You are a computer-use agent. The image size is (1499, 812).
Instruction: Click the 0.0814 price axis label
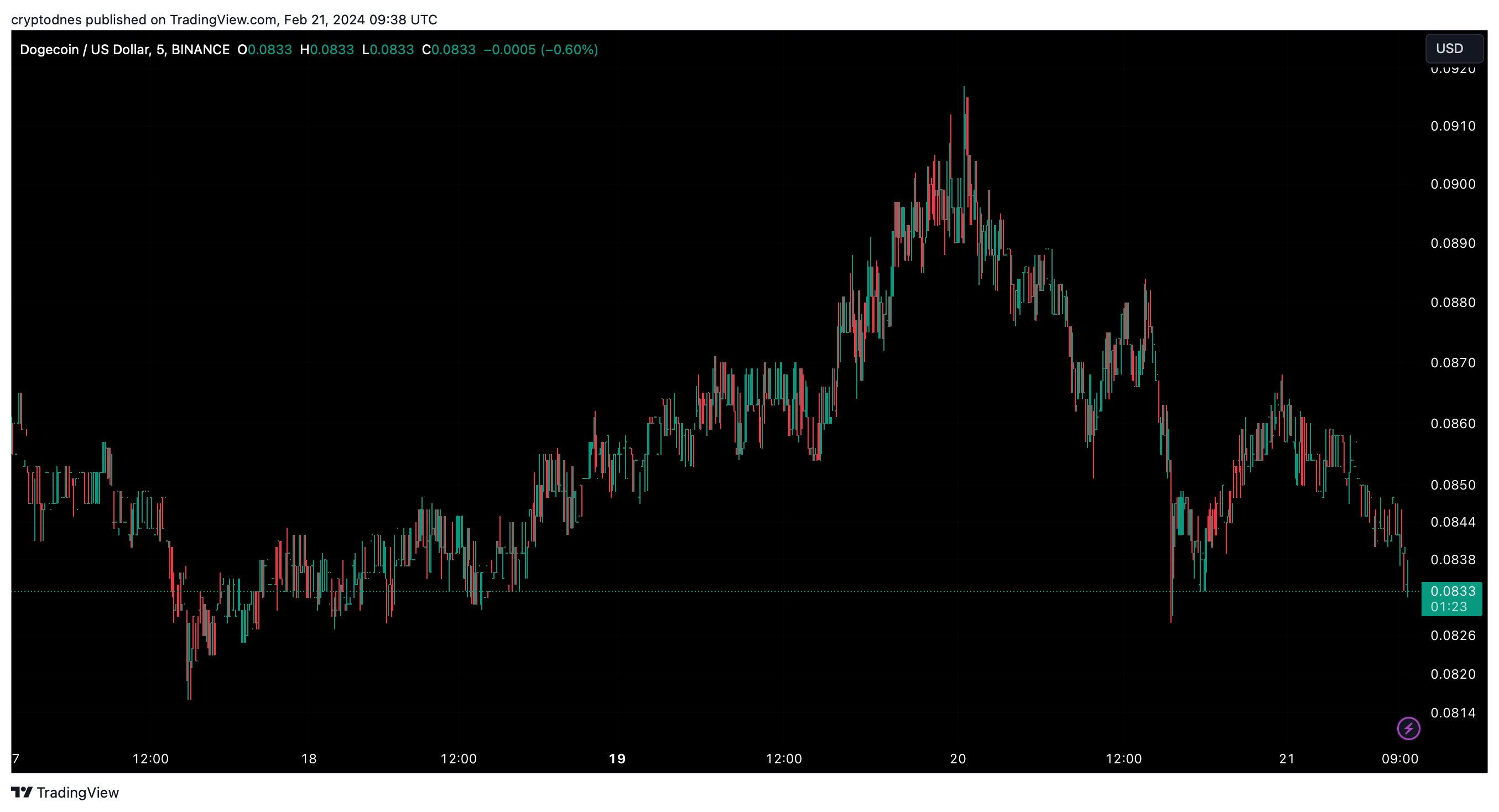[1453, 712]
